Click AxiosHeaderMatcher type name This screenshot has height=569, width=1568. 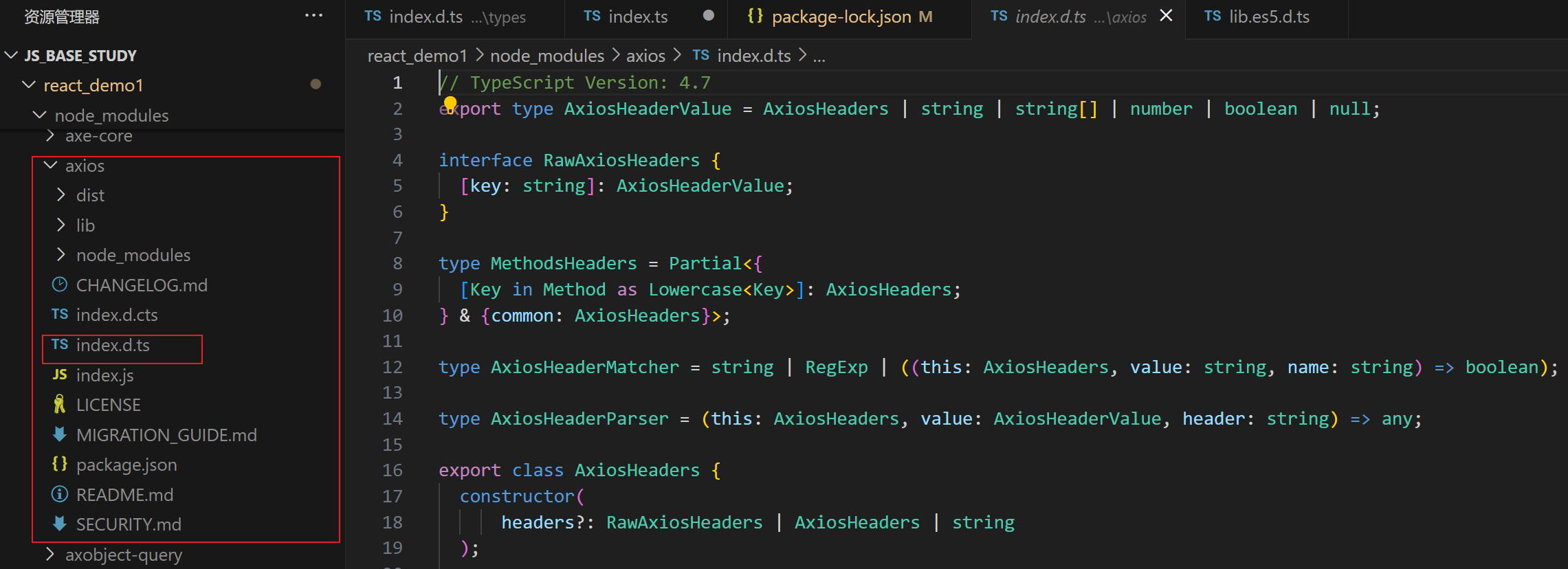pyautogui.click(x=585, y=367)
